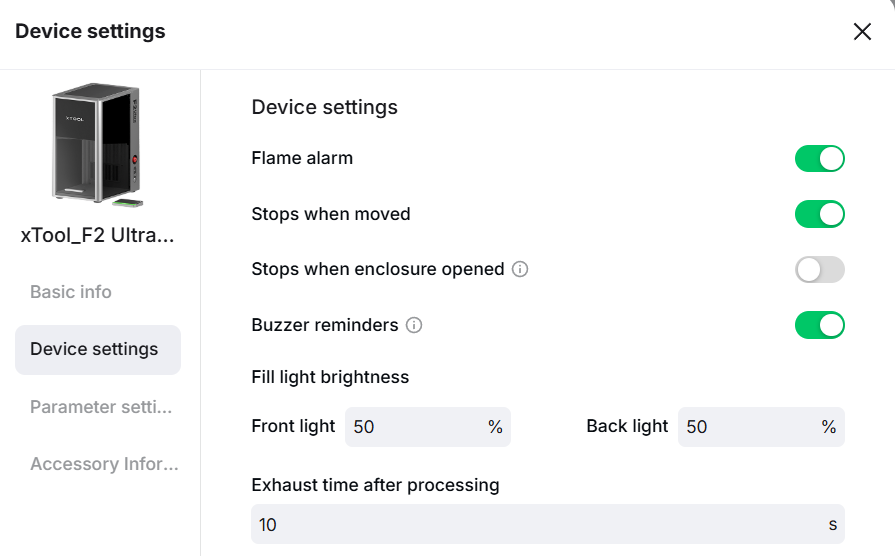895x556 pixels.
Task: Click info icon next to Buzzer reminders
Action: (414, 326)
